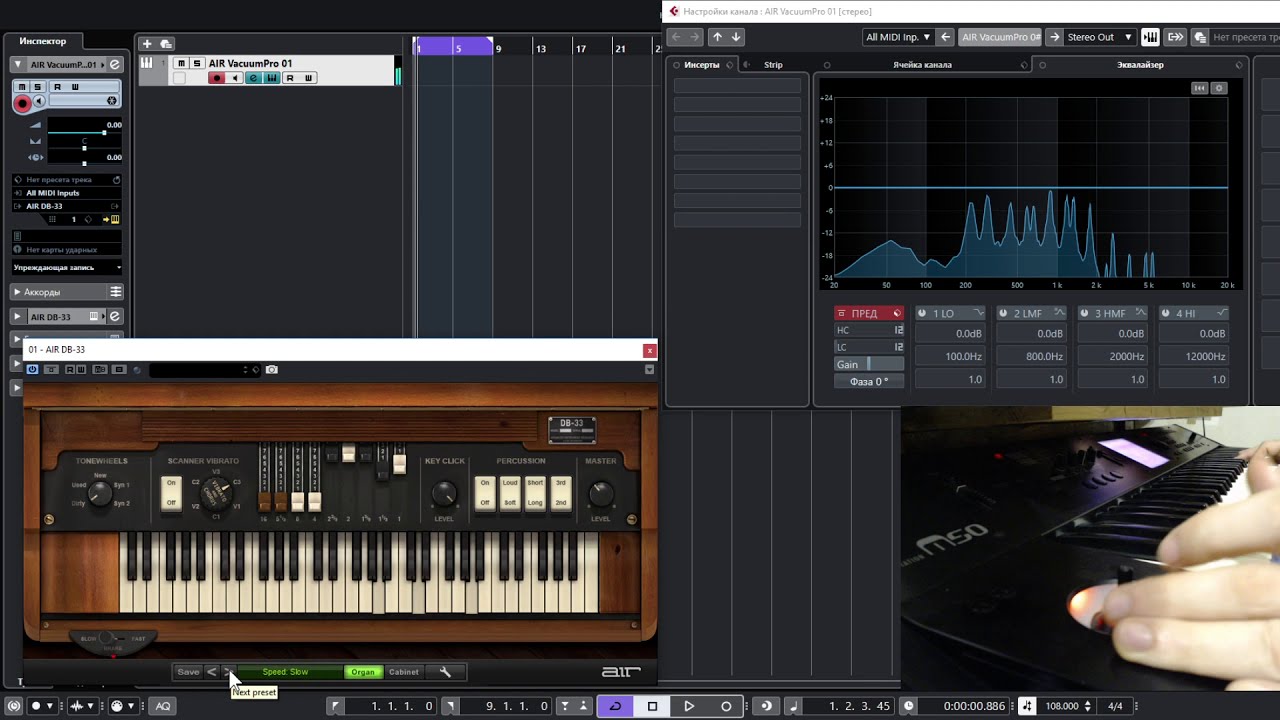Toggle Percussion 3rd/2nd harmonic switch
The image size is (1280, 720).
[561, 493]
